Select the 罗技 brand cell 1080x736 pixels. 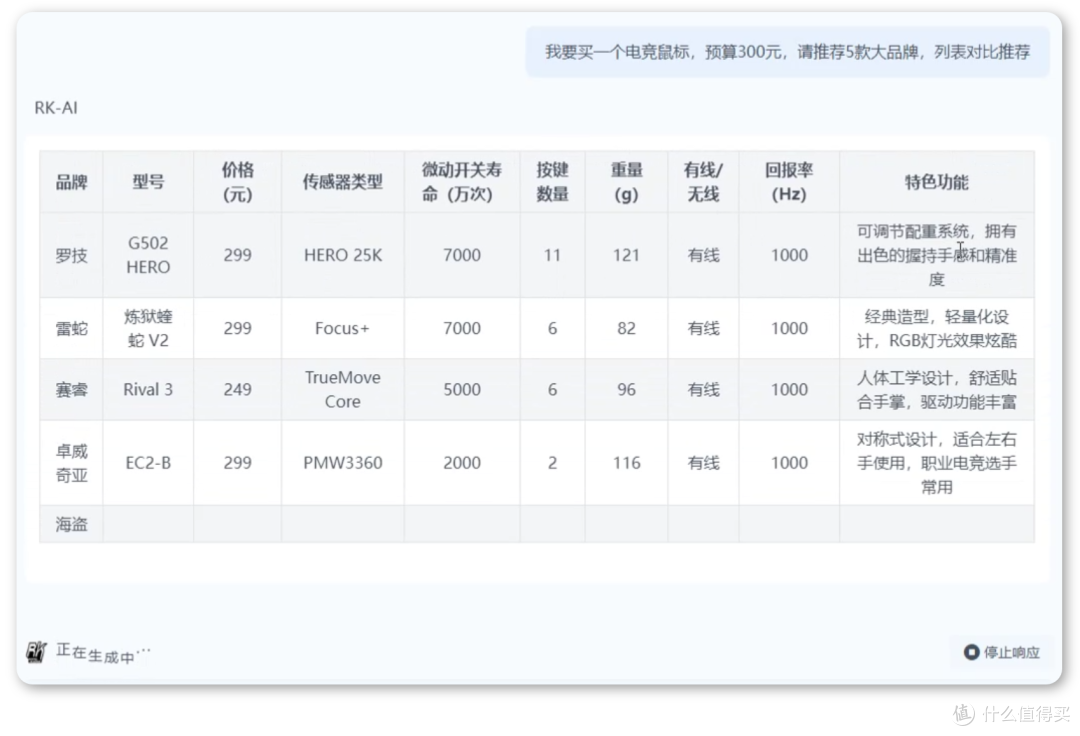coord(72,255)
